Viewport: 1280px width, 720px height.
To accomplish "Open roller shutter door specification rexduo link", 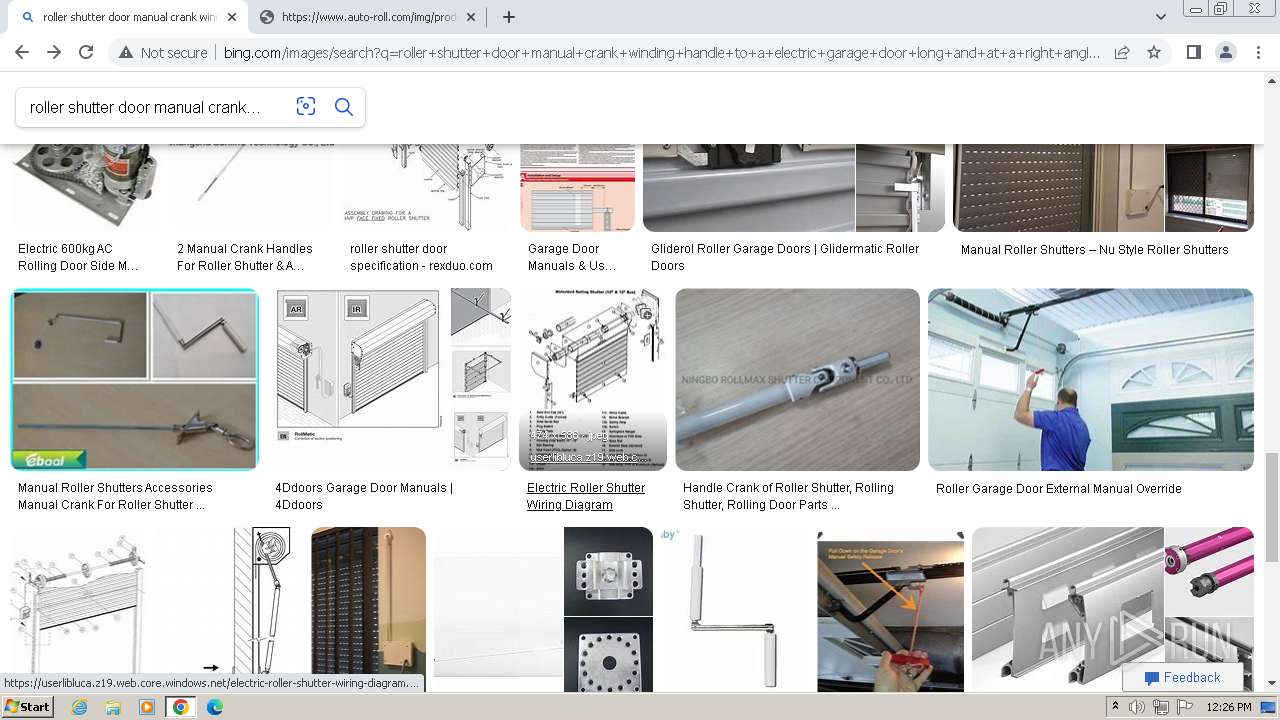I will click(421, 257).
